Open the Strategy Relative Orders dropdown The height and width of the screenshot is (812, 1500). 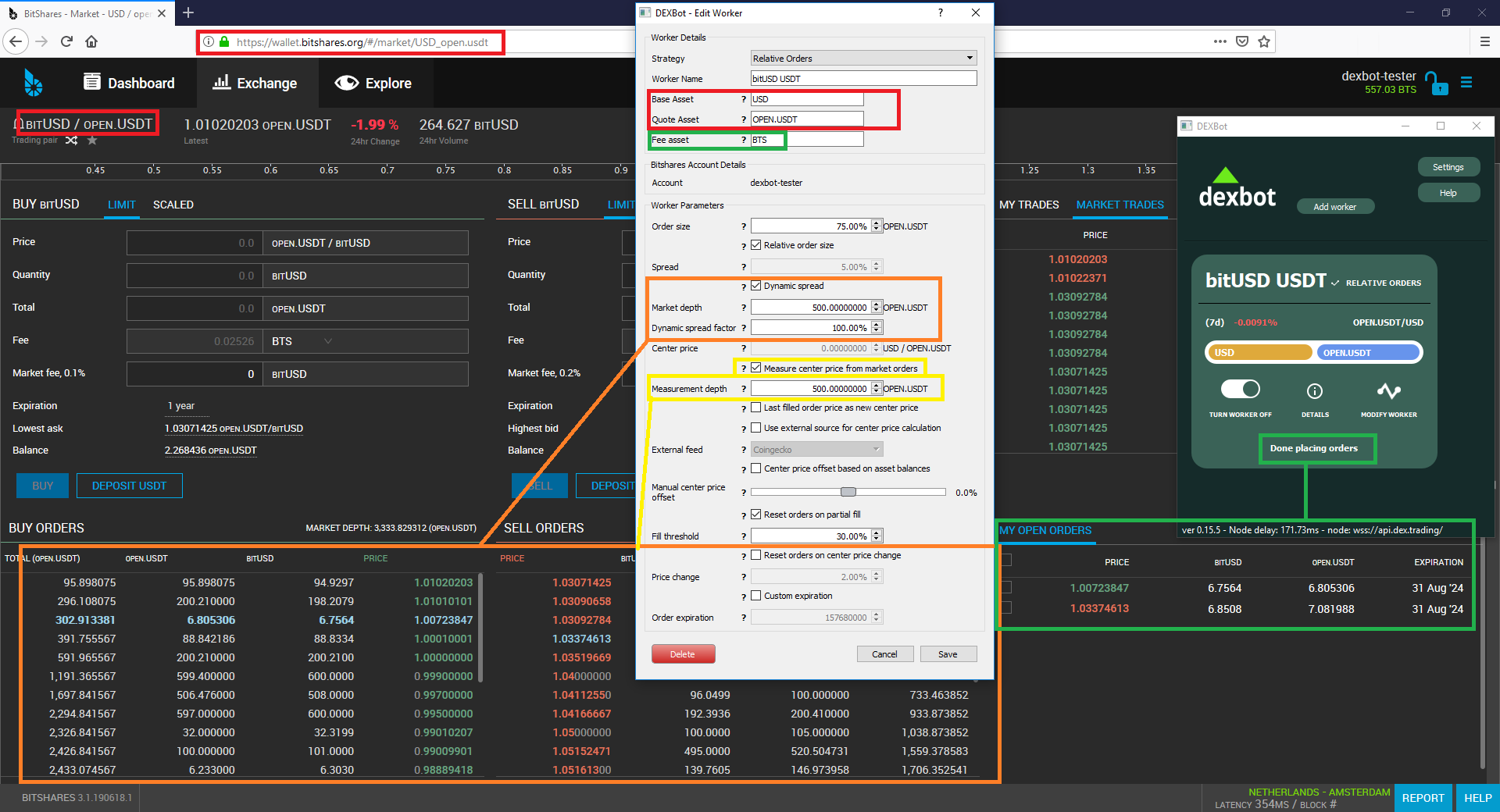[x=863, y=59]
